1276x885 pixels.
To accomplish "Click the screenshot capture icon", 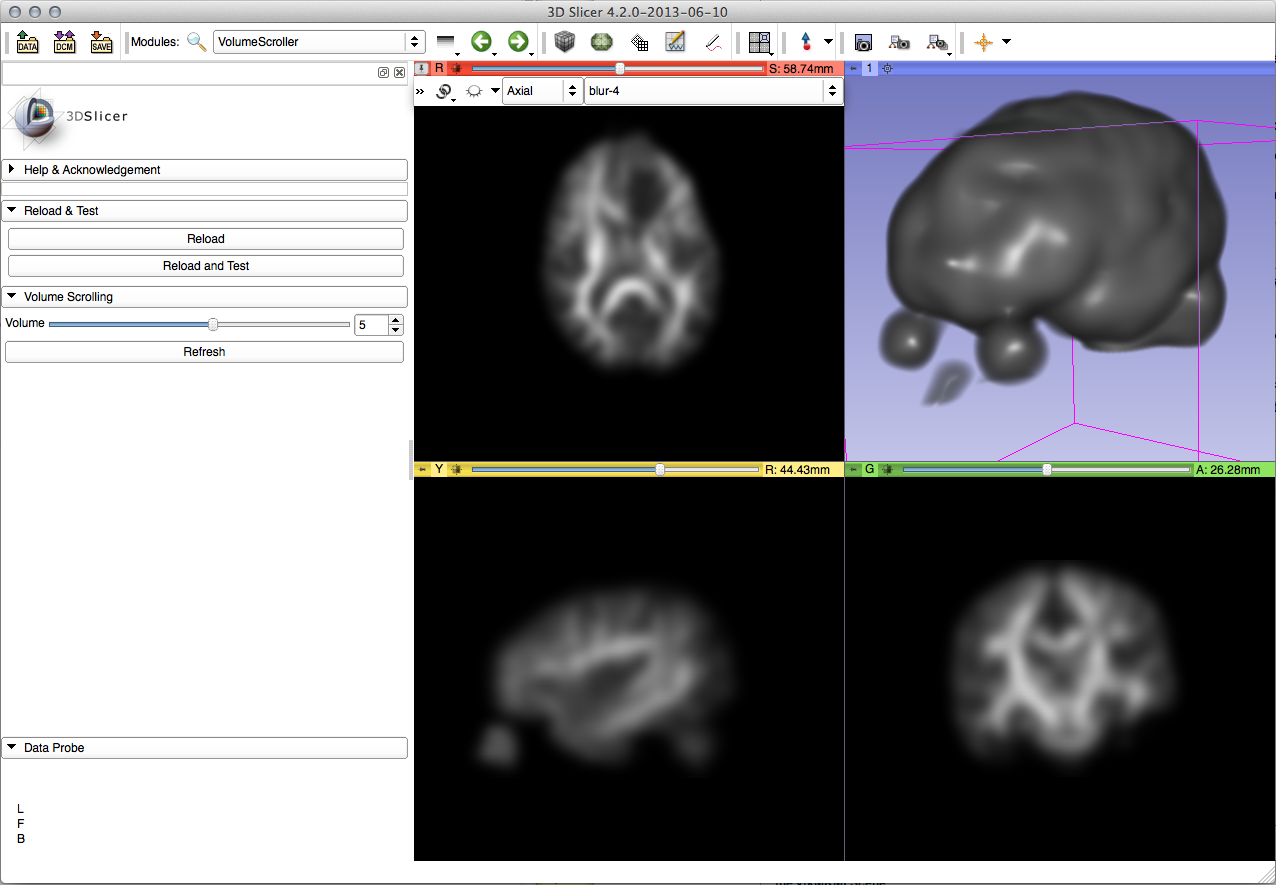I will 863,42.
